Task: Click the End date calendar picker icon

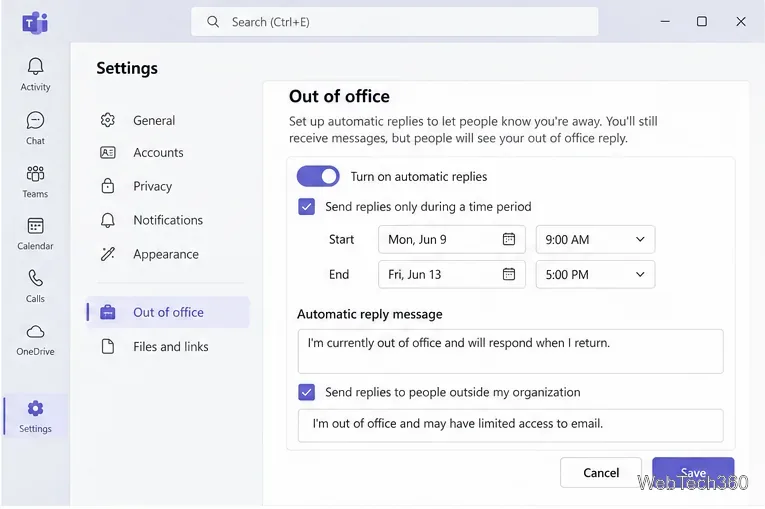Action: click(508, 274)
